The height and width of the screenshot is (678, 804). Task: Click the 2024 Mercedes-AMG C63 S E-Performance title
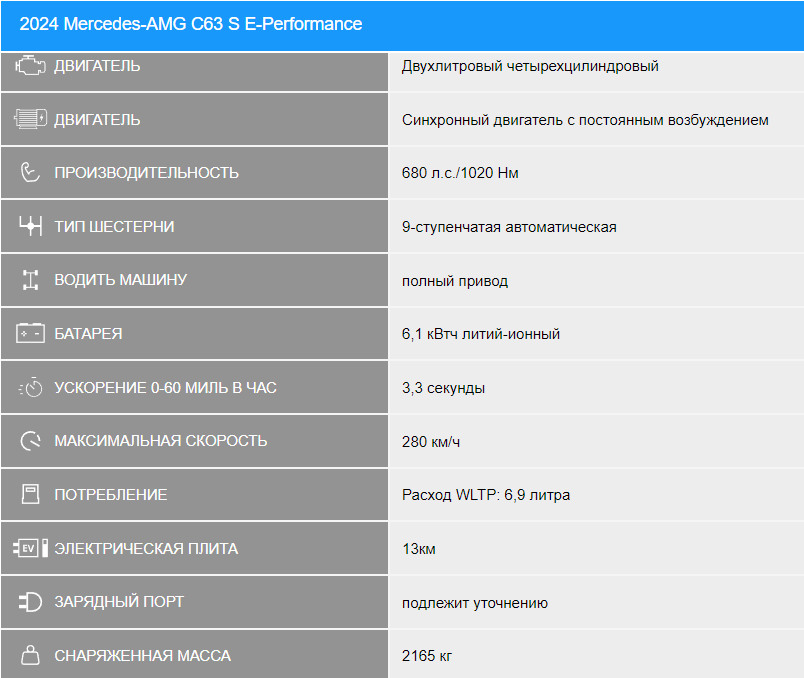191,24
